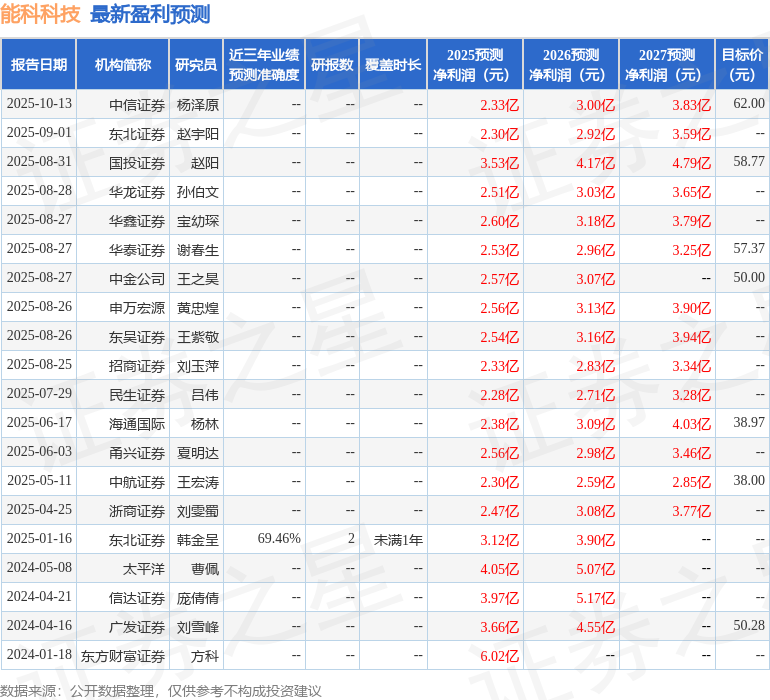Select the 69.46% accuracy value
770x700 pixels.
[279, 540]
